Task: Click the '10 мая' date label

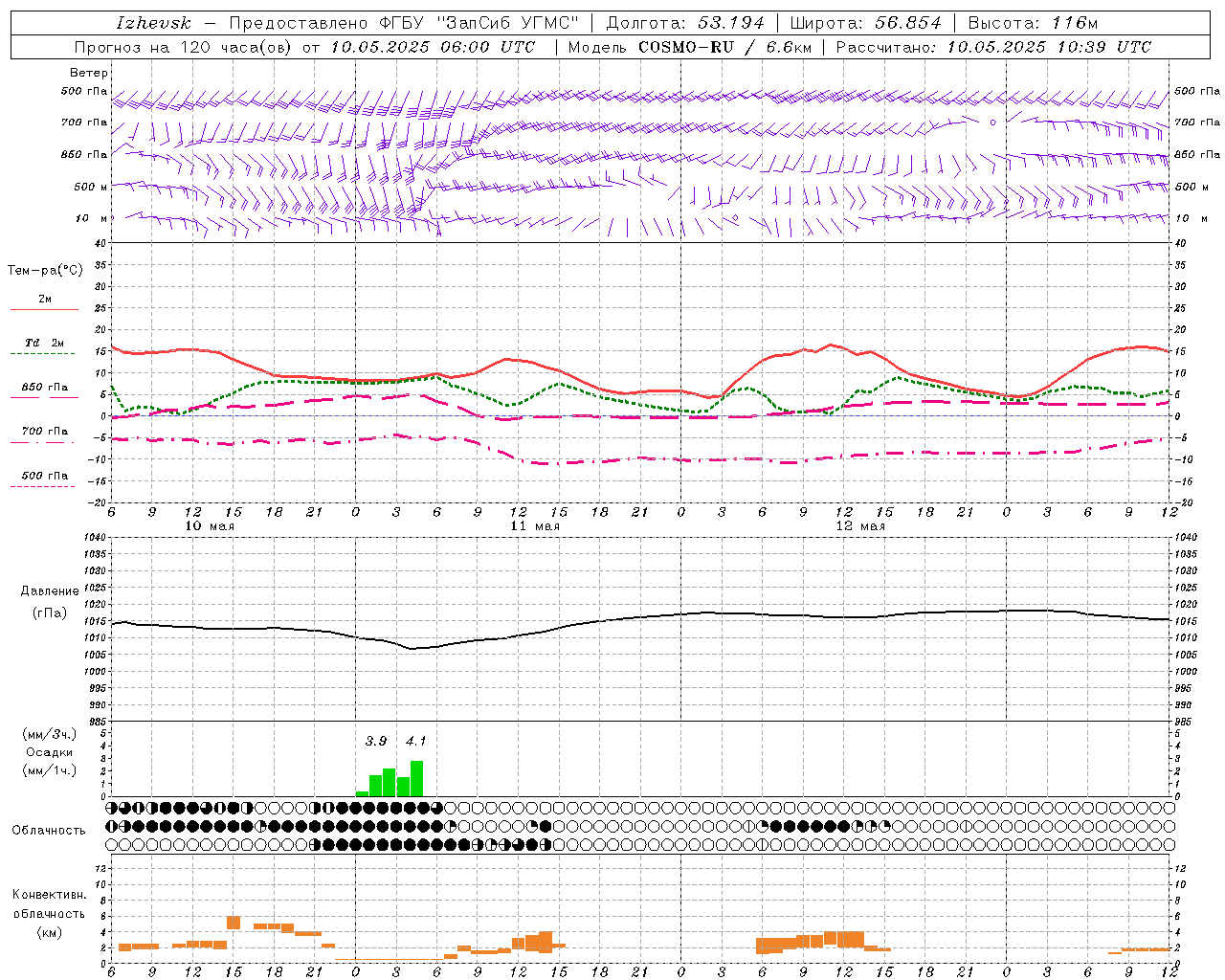Action: tap(210, 526)
